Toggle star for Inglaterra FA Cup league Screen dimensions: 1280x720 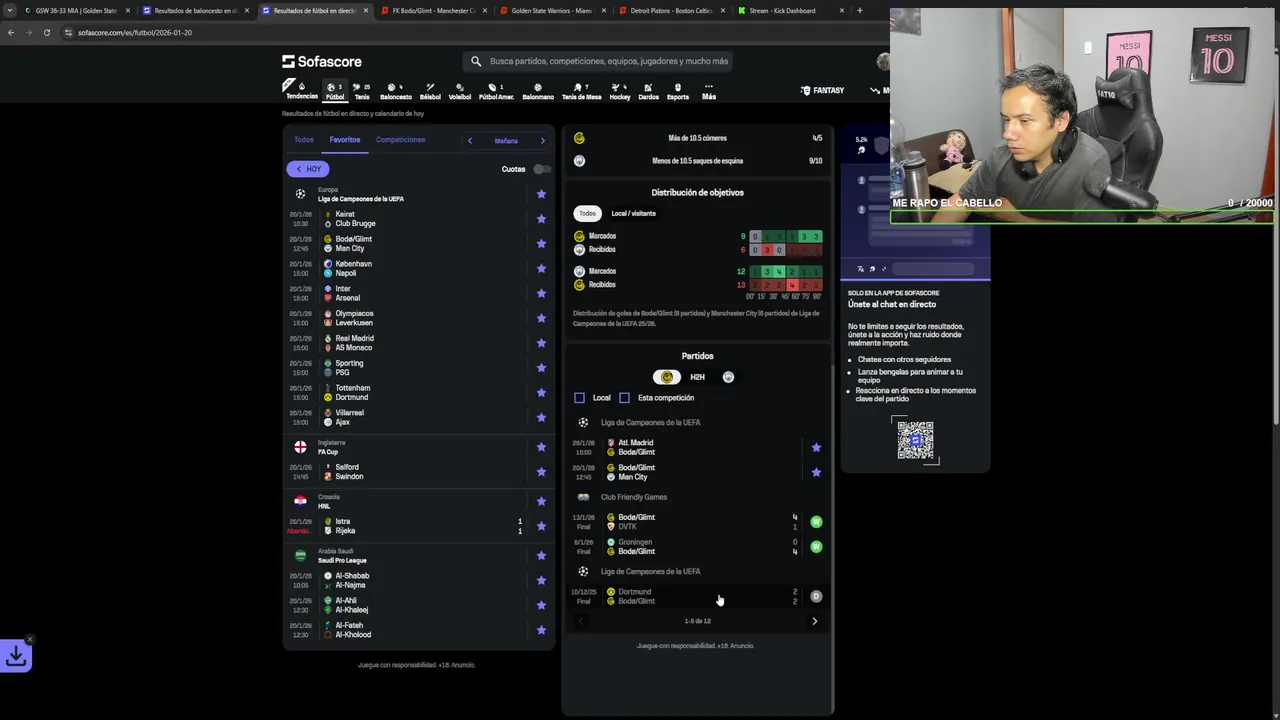pos(541,447)
